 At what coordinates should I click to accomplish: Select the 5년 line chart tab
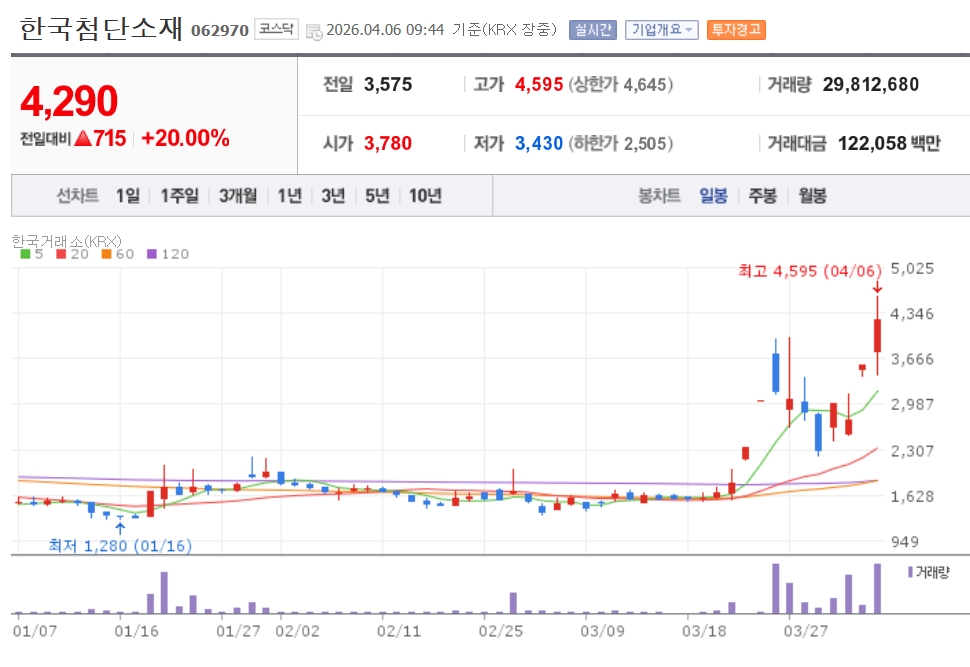(377, 196)
